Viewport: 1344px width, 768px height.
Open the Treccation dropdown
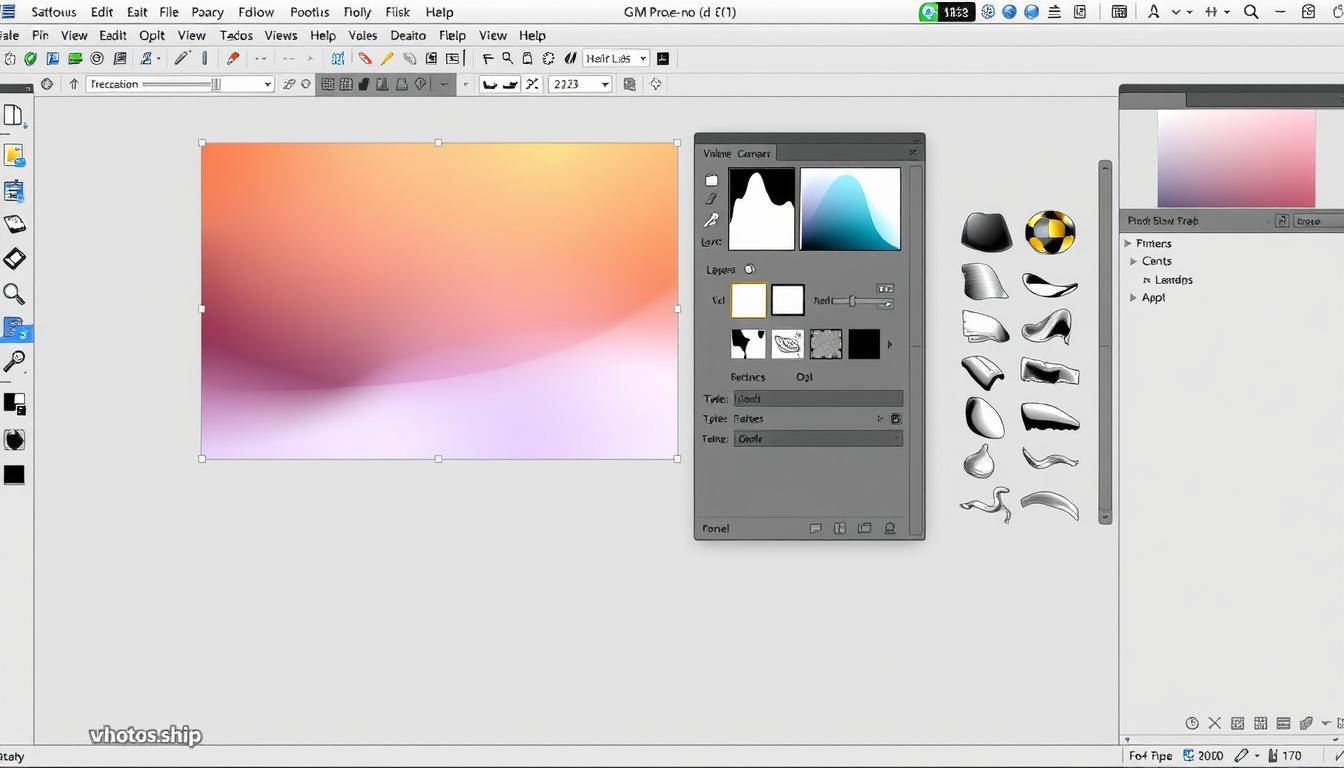[x=180, y=84]
